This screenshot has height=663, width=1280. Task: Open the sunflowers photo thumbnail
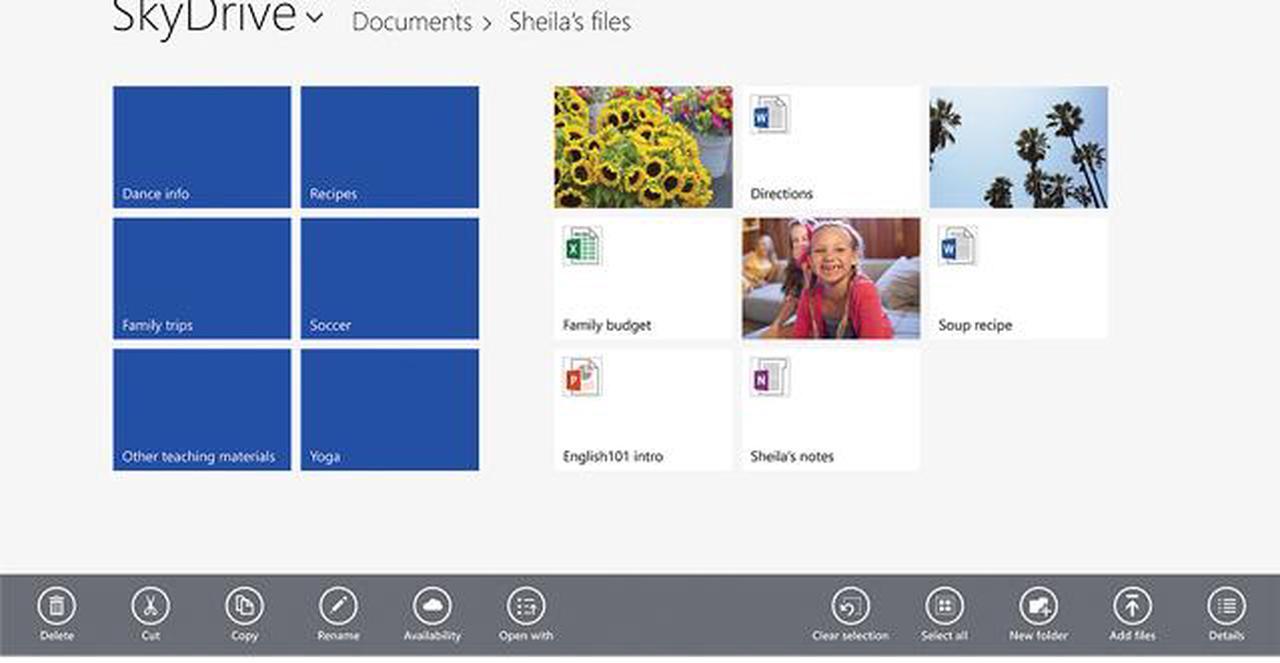pyautogui.click(x=643, y=147)
